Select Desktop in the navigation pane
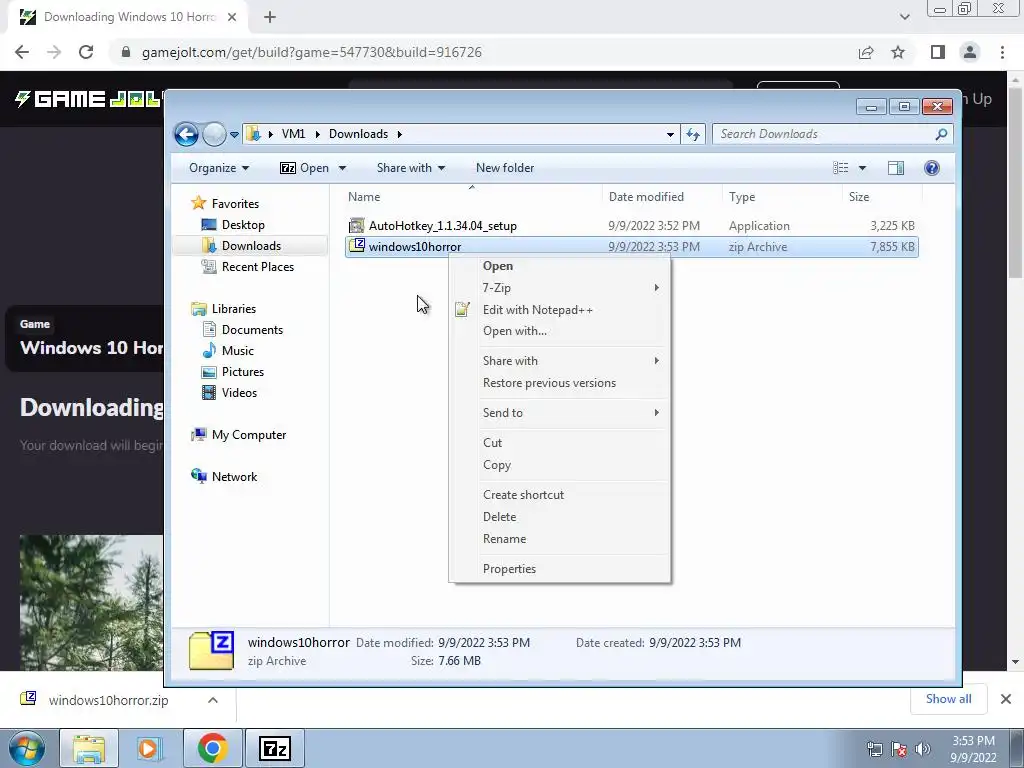The width and height of the screenshot is (1024, 768). (x=243, y=225)
